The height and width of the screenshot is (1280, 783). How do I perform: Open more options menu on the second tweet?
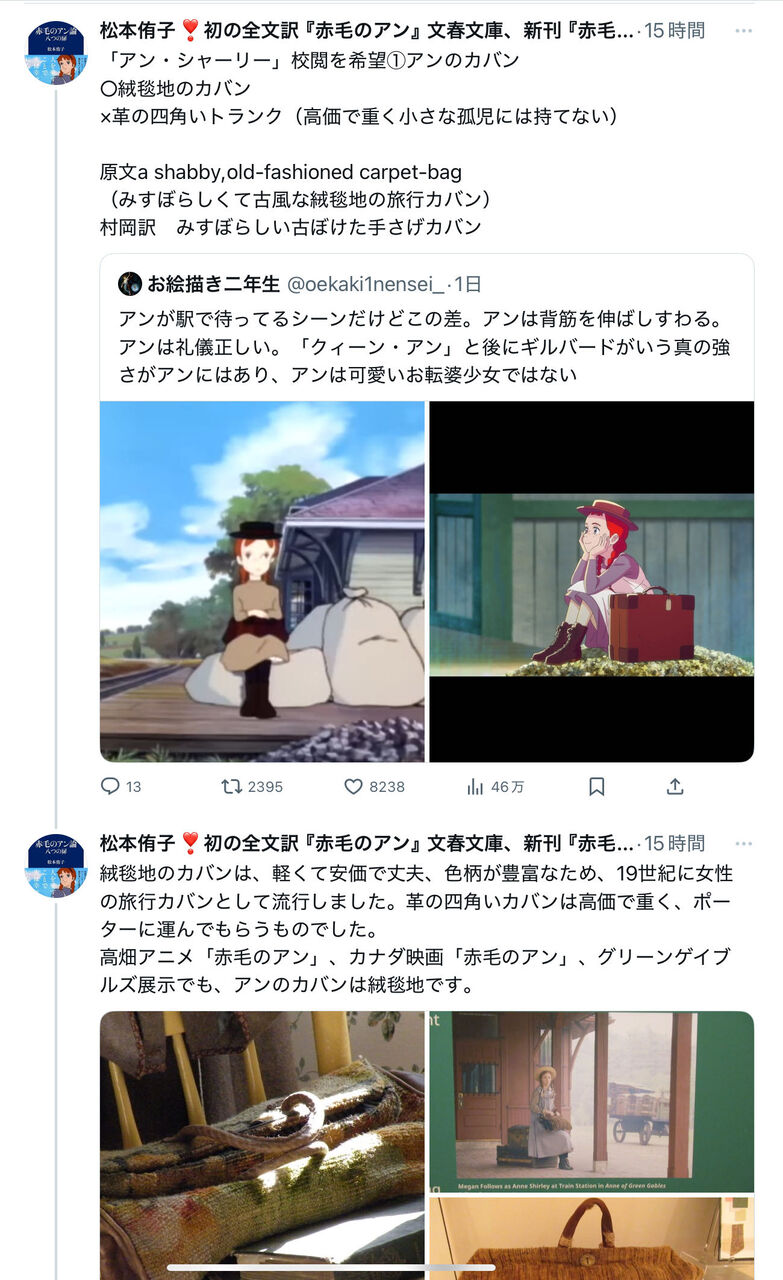click(x=742, y=843)
